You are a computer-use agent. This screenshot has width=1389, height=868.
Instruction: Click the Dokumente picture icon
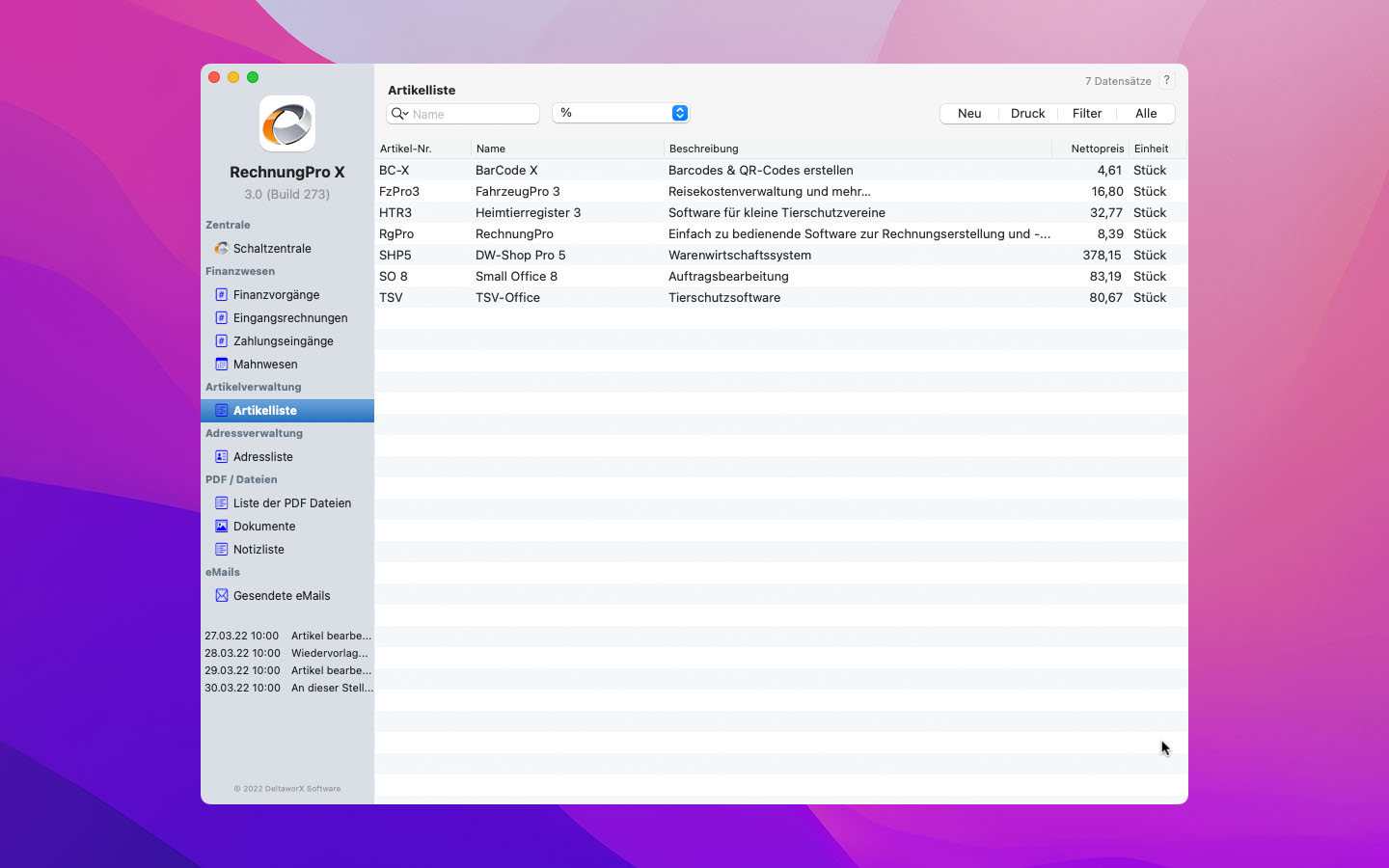(x=221, y=527)
